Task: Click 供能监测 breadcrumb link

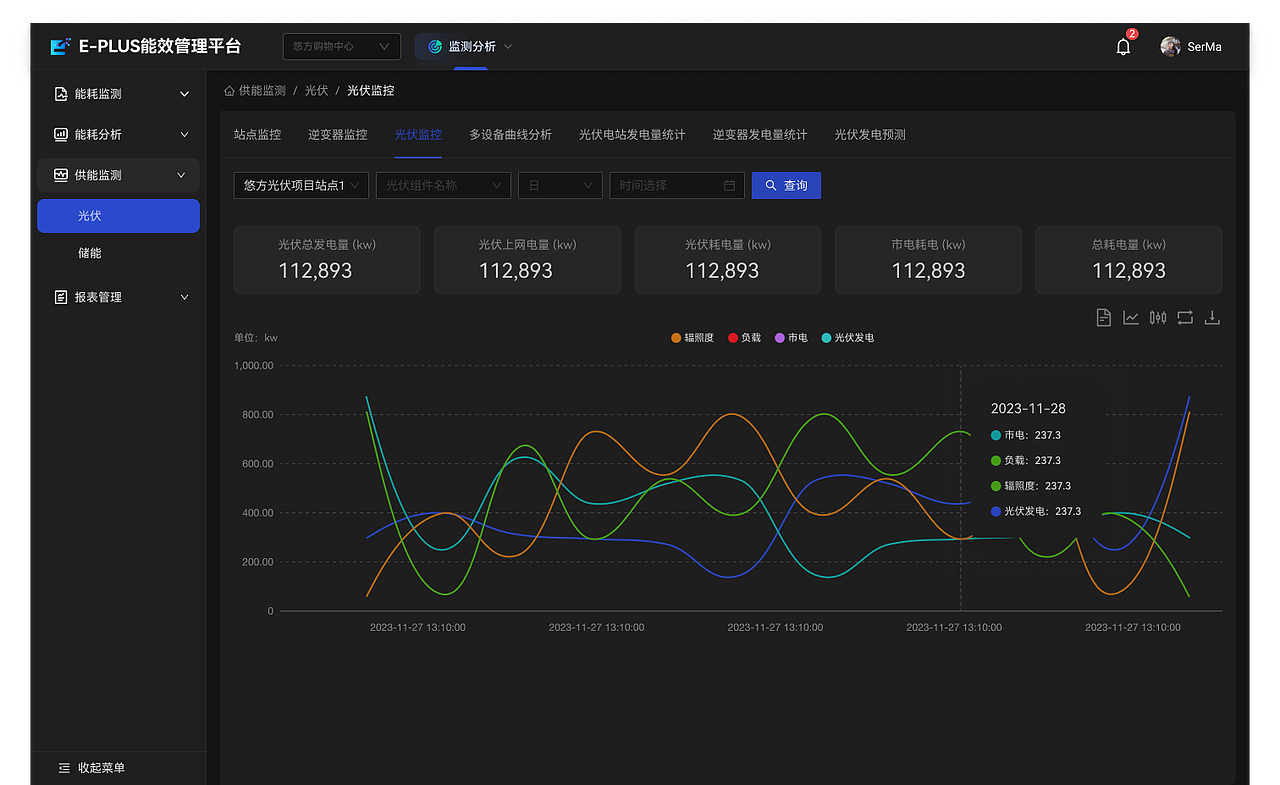Action: point(262,90)
